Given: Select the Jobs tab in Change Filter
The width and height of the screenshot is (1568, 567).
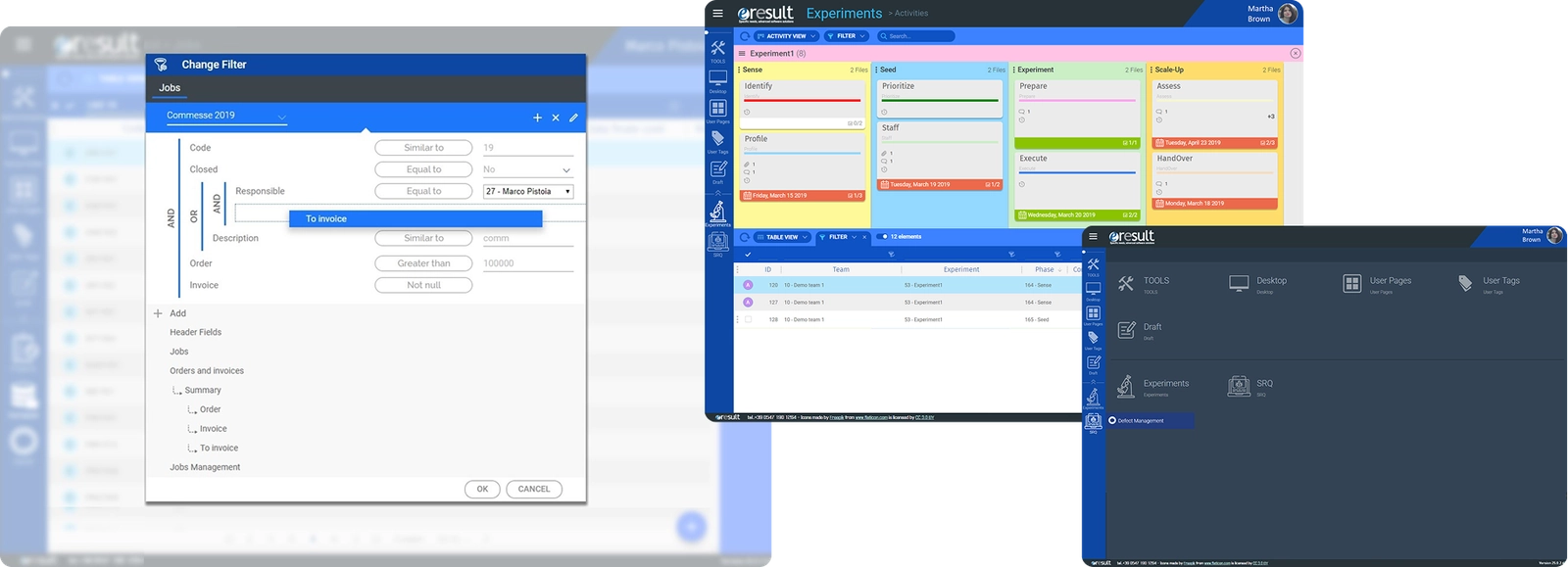Looking at the screenshot, I should pyautogui.click(x=170, y=88).
